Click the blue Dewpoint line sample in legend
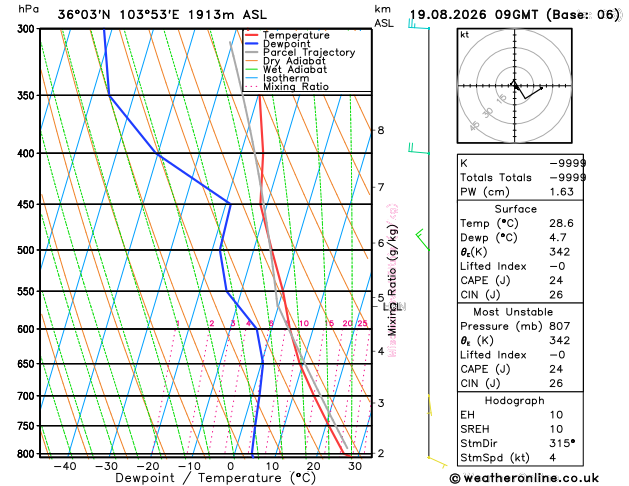 (x=252, y=44)
